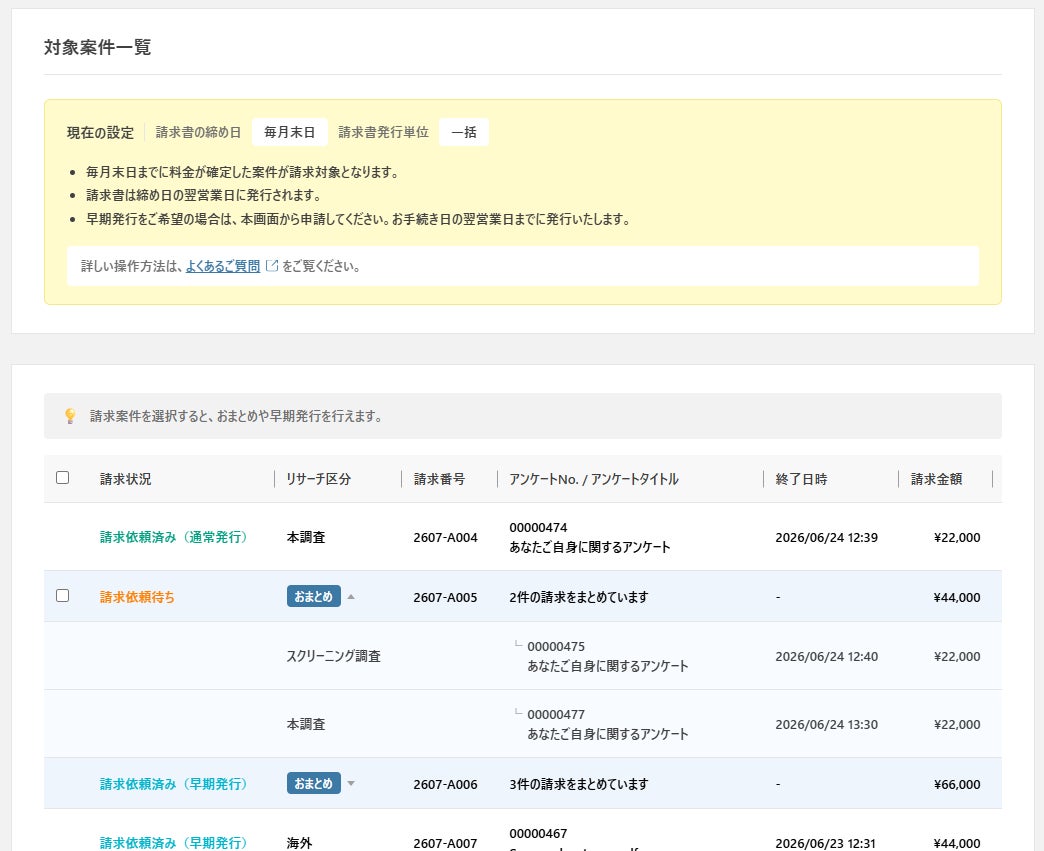The width and height of the screenshot is (1044, 851).
Task: Click the ¥44,000 amount in row 2607-A005
Action: tap(957, 597)
